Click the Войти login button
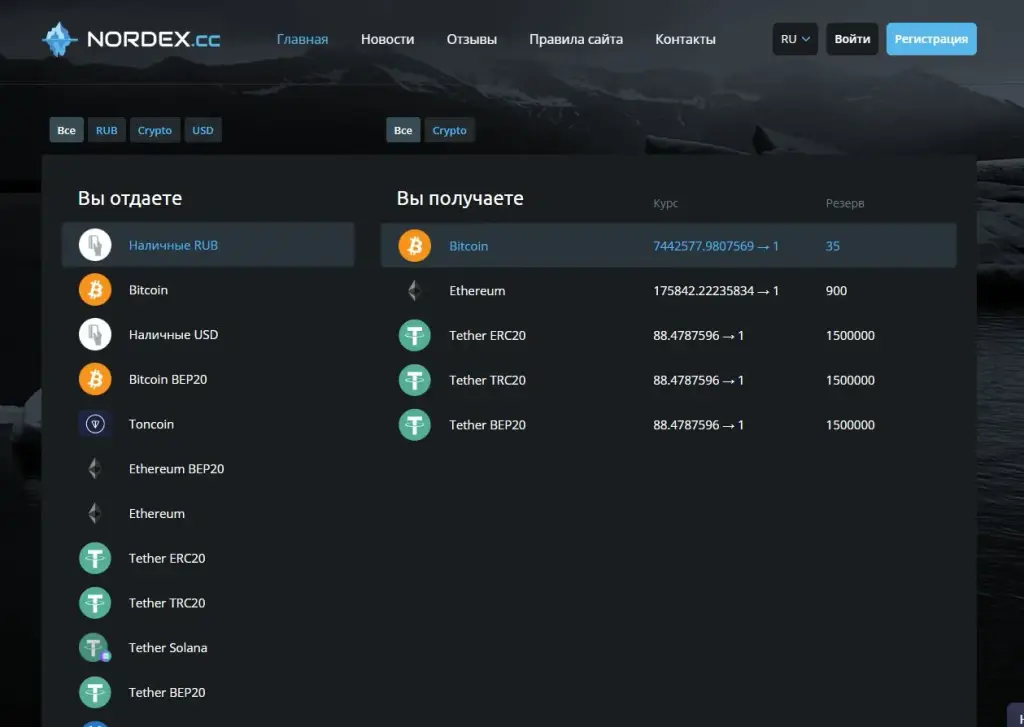Image resolution: width=1024 pixels, height=727 pixels. [852, 39]
